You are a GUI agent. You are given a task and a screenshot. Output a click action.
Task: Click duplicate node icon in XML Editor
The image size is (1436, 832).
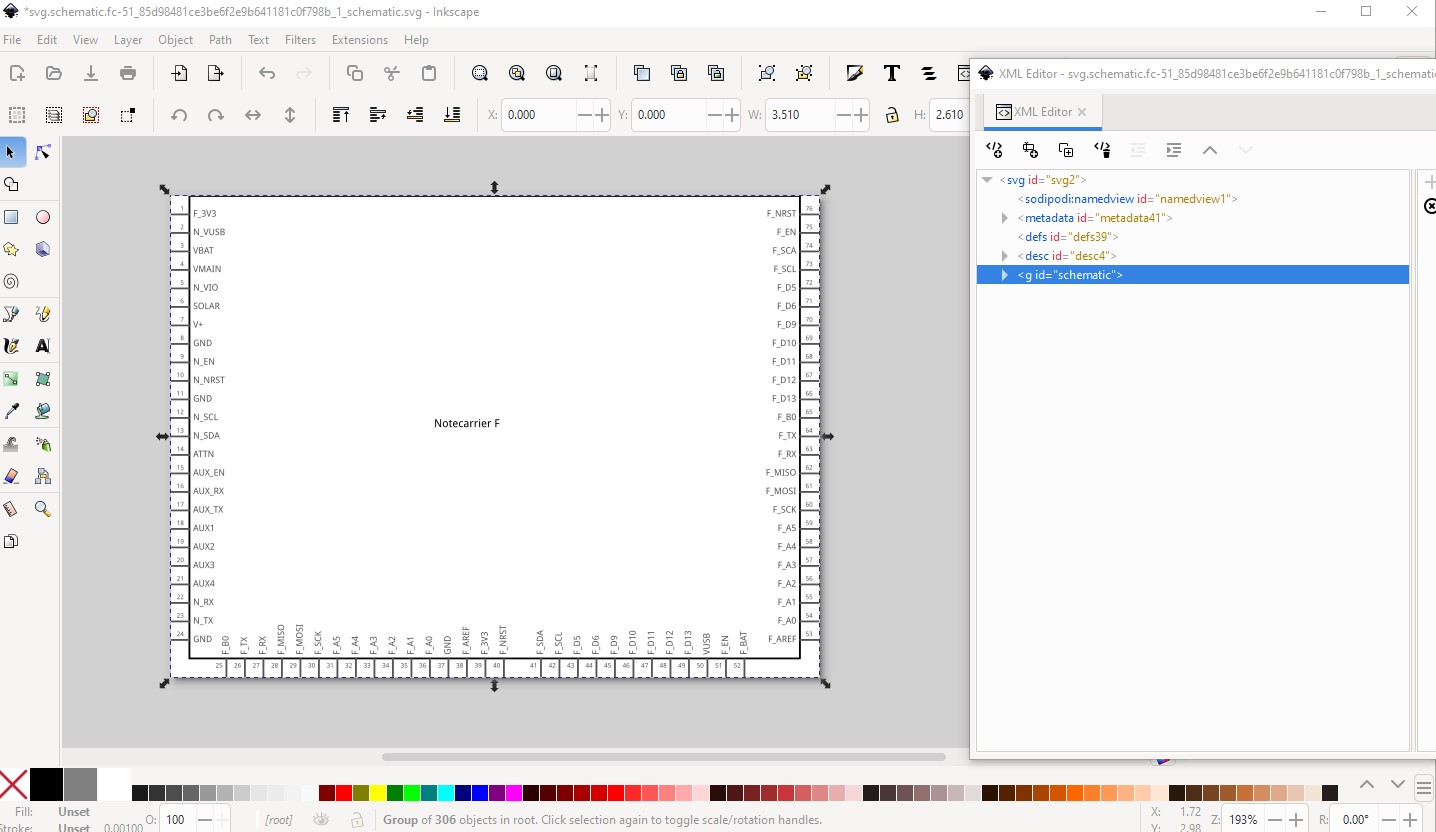tap(1066, 150)
